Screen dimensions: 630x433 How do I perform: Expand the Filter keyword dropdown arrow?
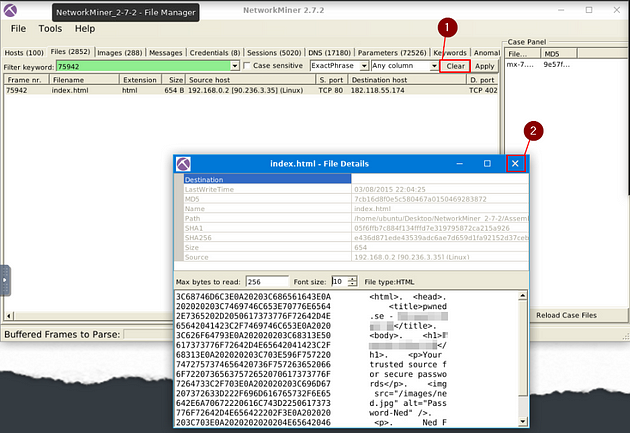(235, 66)
